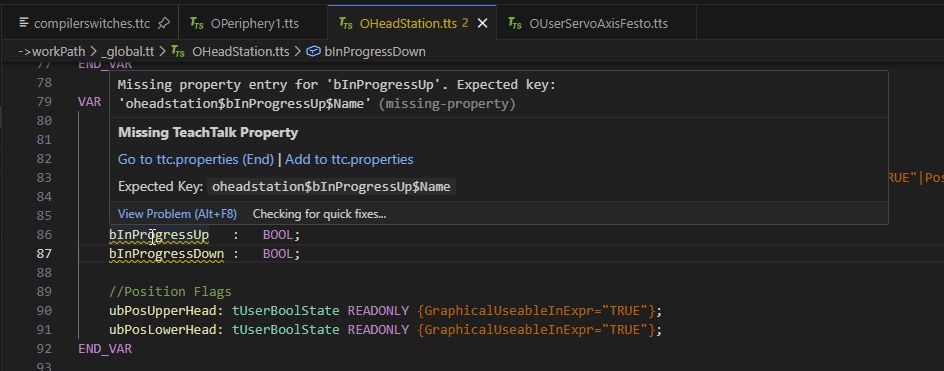Click the file icon on compilerswitches.ttc tab
This screenshot has height=371, width=944.
pyautogui.click(x=24, y=23)
